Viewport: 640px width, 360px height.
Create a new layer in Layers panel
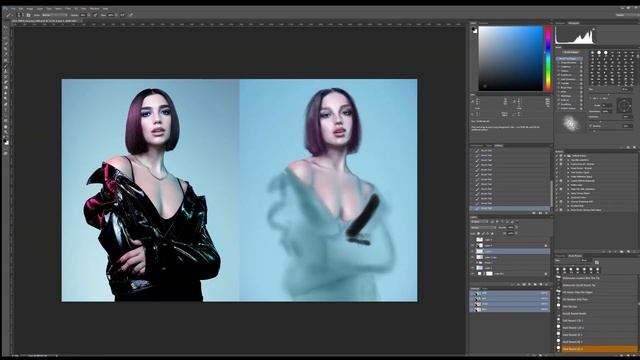tap(541, 284)
